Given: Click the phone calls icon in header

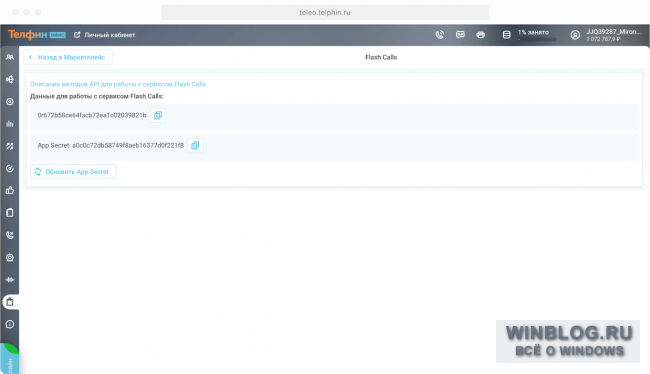Looking at the screenshot, I should pyautogui.click(x=440, y=35).
